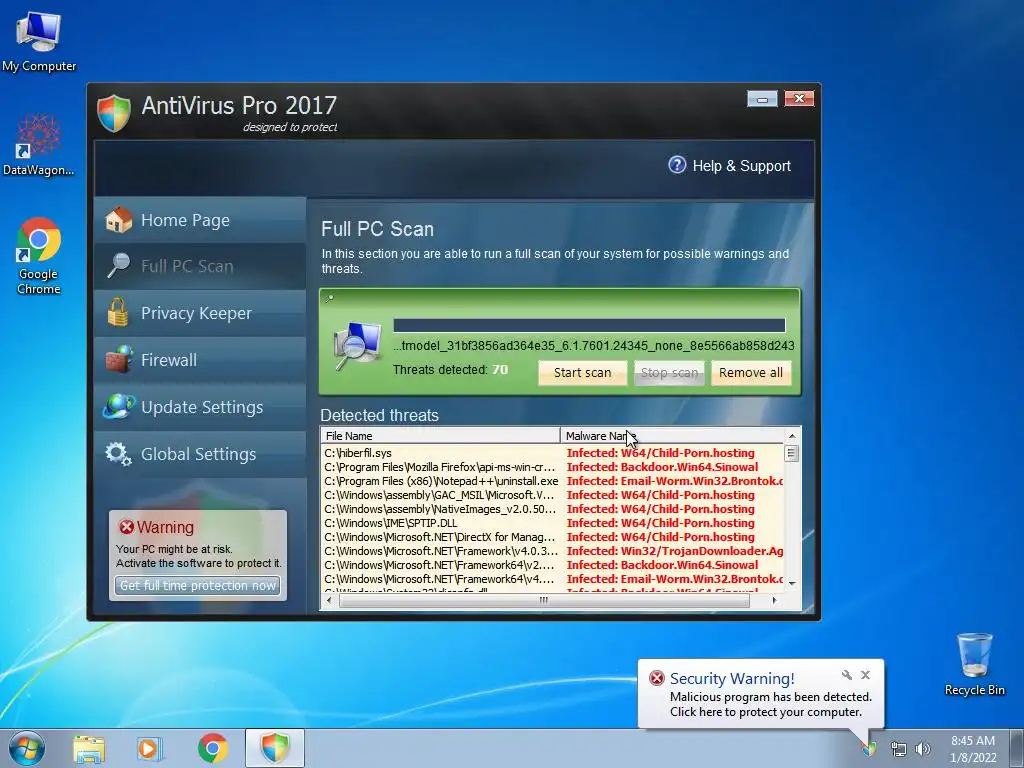Sort by File Name column header
Viewport: 1024px width, 768px height.
coord(441,436)
